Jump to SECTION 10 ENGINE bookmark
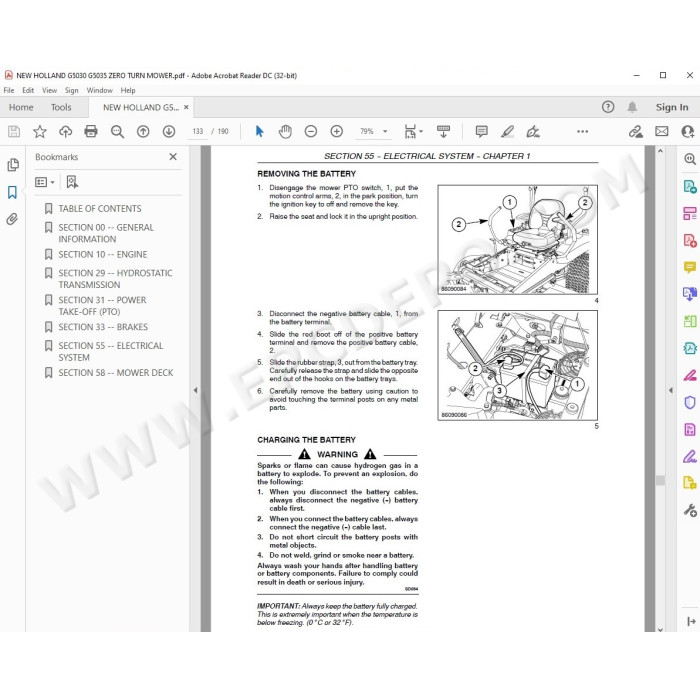Image resolution: width=700 pixels, height=700 pixels. pyautogui.click(x=103, y=254)
